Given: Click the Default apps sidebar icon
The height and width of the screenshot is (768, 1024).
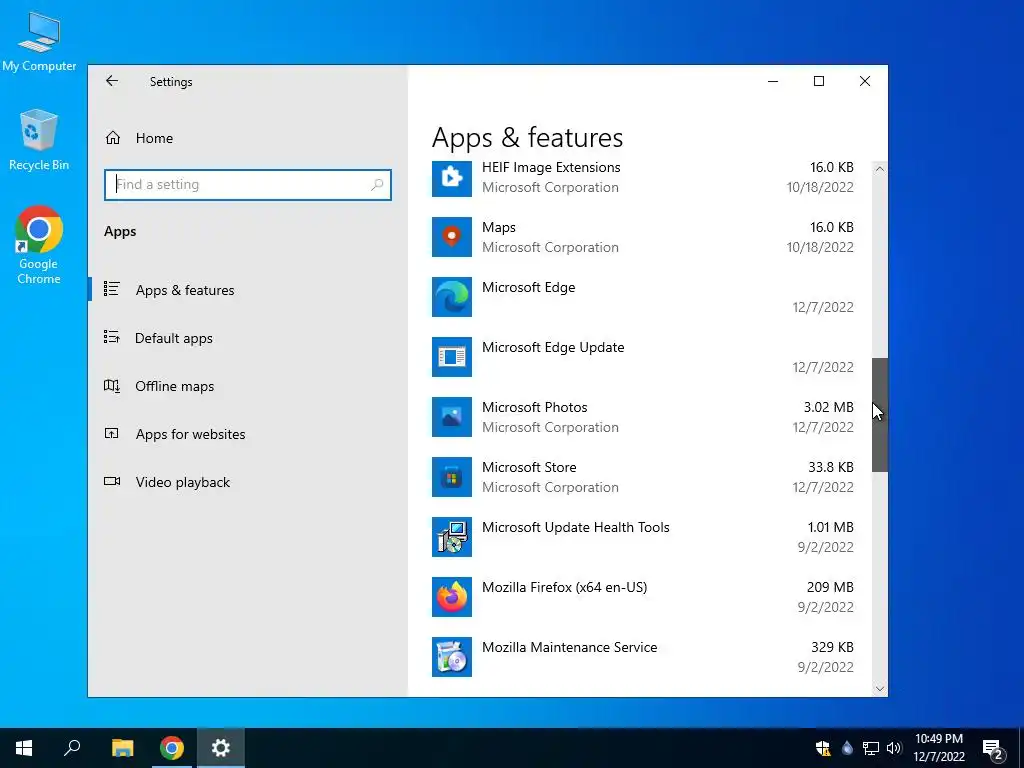Looking at the screenshot, I should 112,337.
